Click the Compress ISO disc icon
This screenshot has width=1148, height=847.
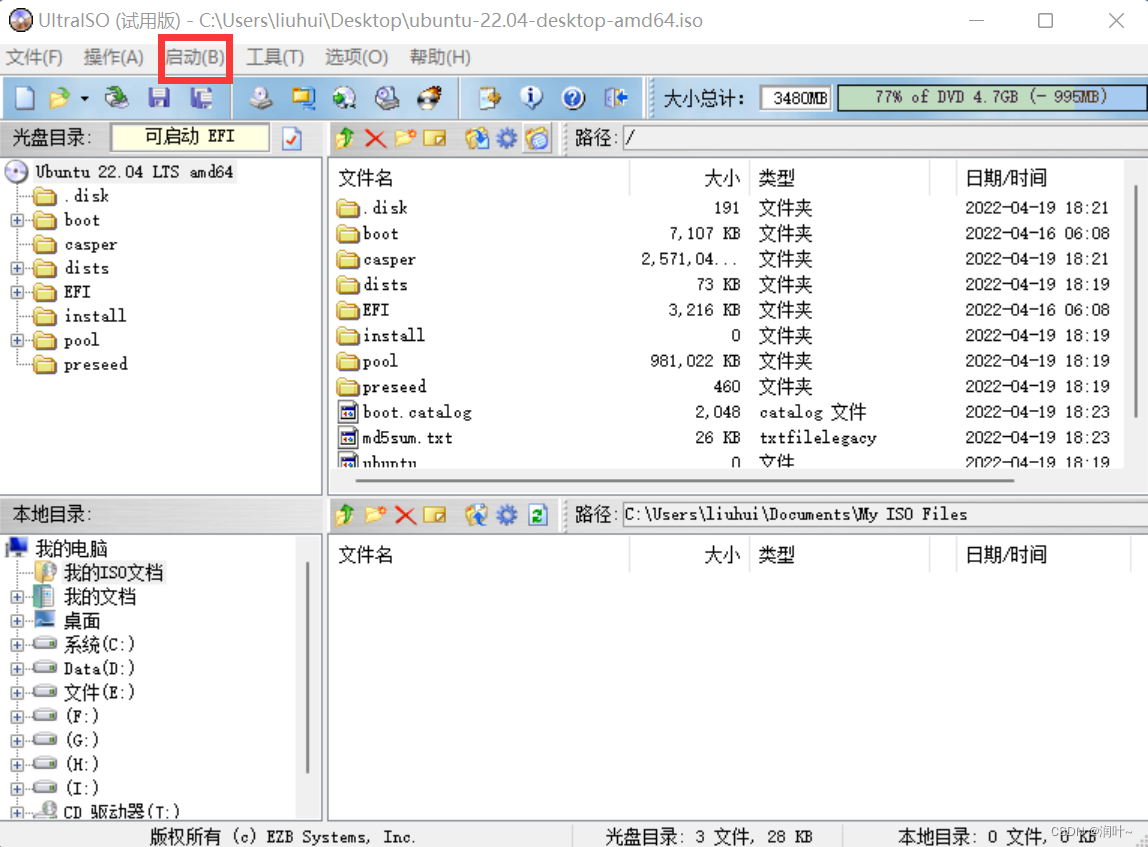point(344,97)
